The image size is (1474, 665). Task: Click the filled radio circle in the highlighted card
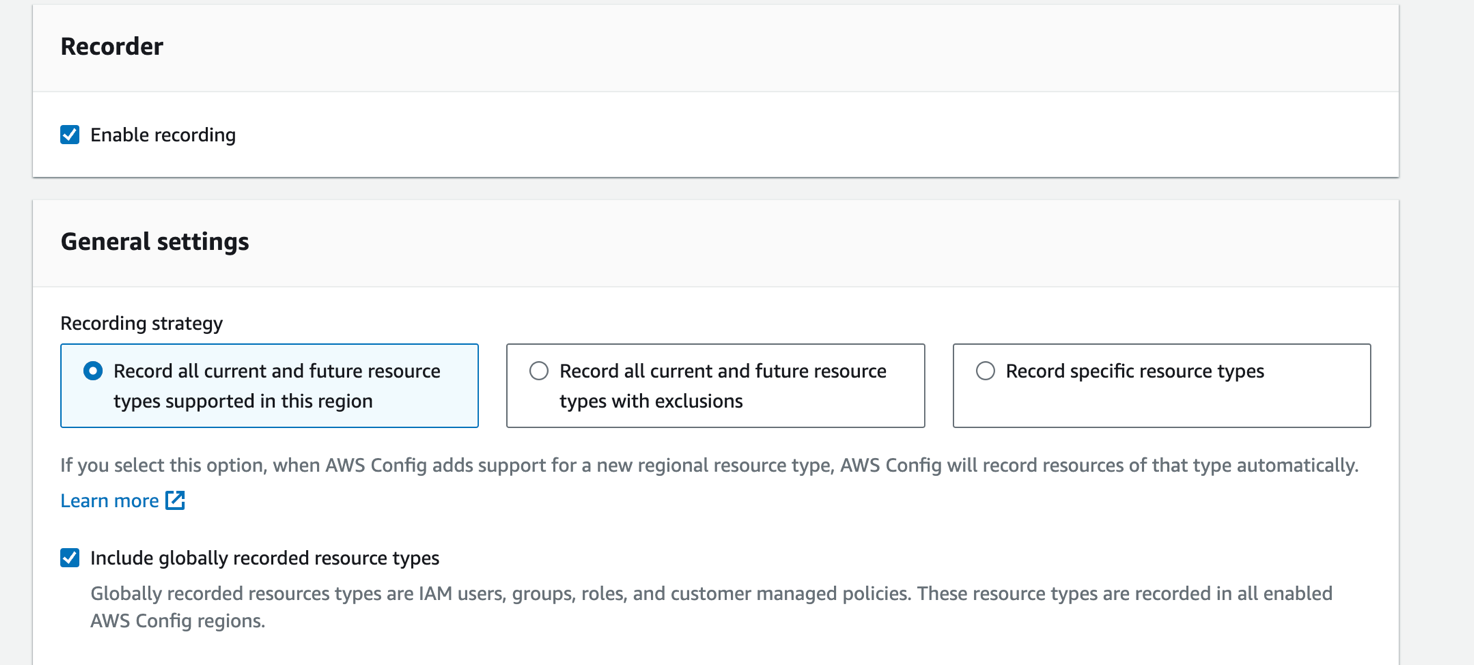(x=92, y=370)
